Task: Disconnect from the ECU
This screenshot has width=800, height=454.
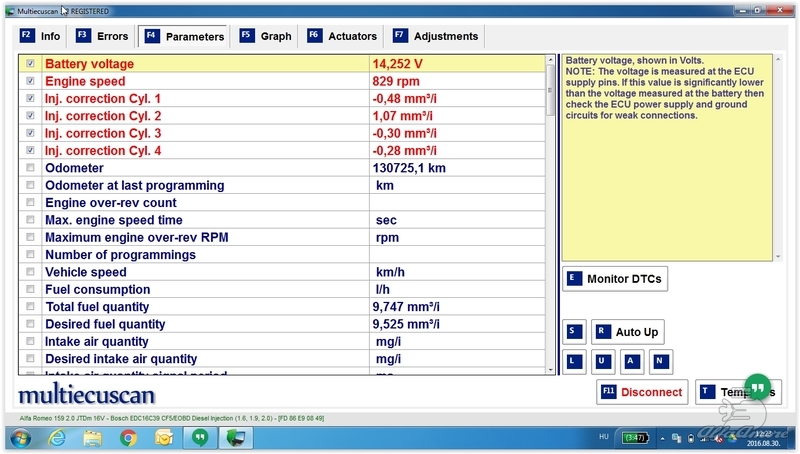Action: click(642, 392)
